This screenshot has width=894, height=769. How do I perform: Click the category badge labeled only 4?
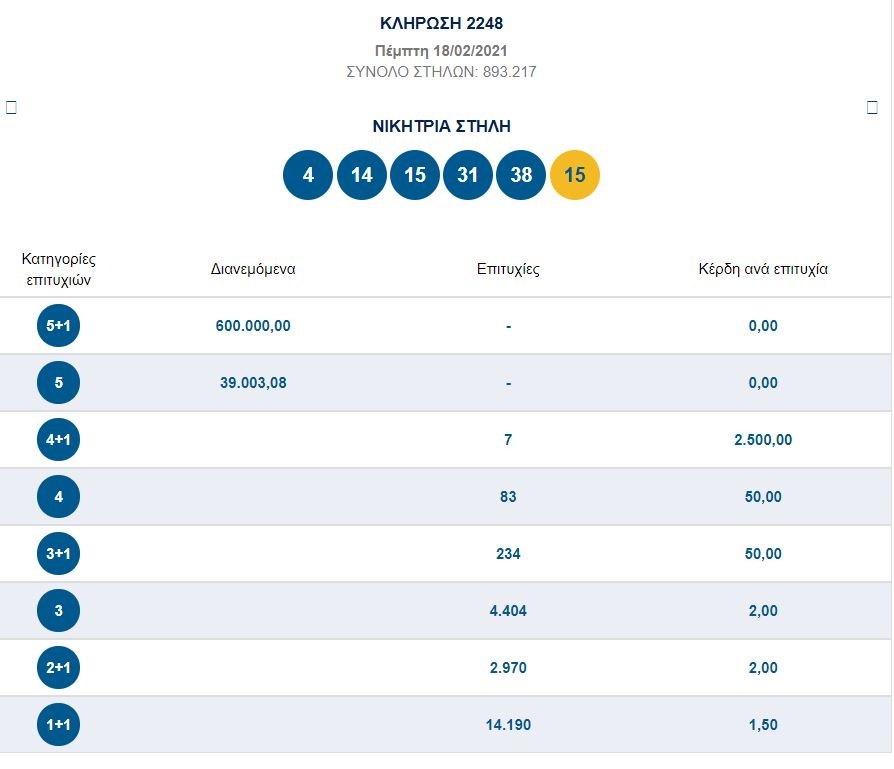[58, 497]
